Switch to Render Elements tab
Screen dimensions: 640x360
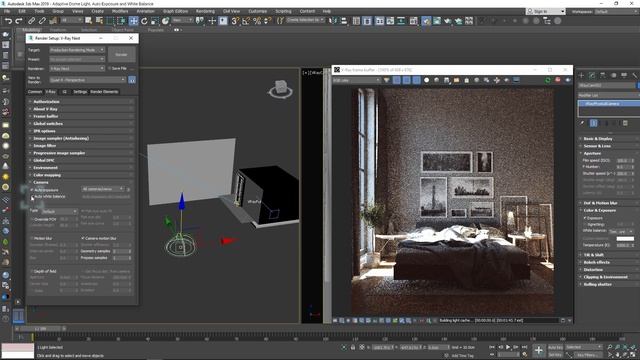coord(104,92)
